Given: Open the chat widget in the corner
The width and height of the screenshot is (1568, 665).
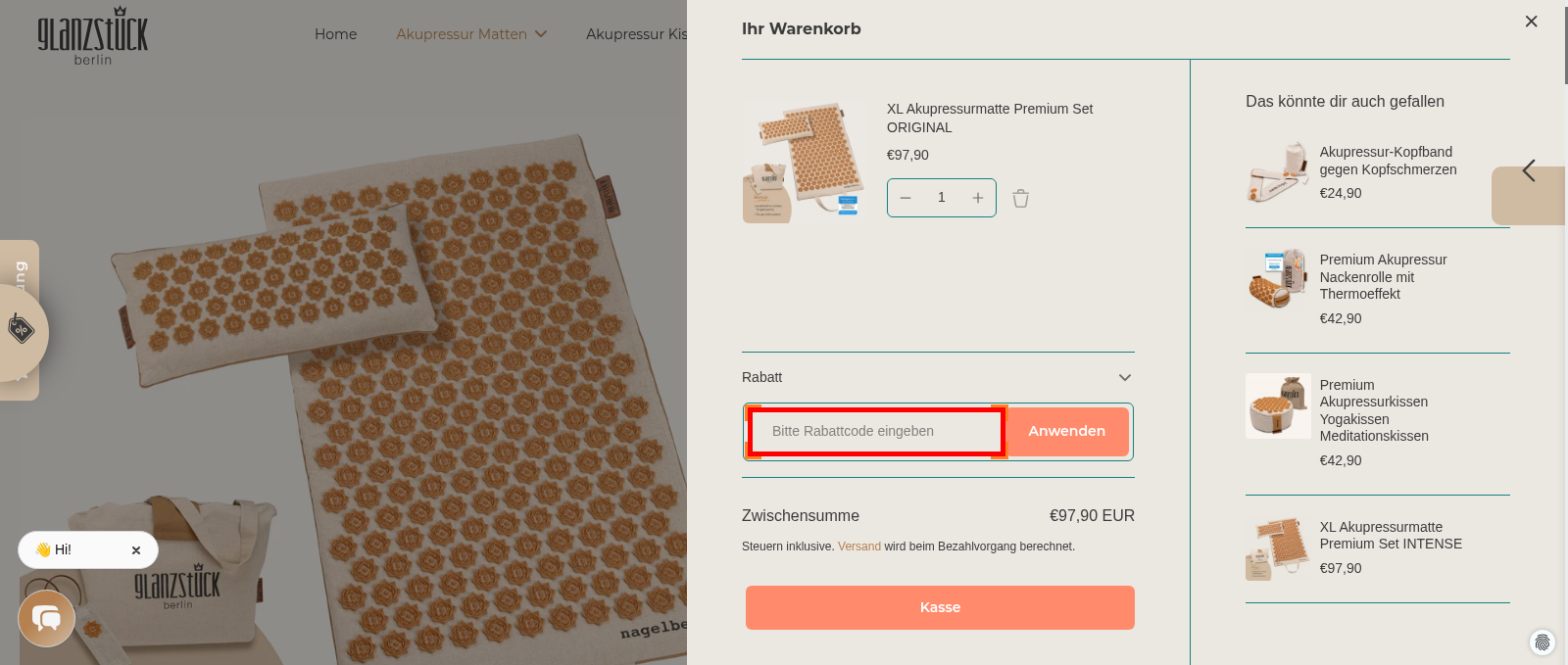Looking at the screenshot, I should click(x=46, y=618).
